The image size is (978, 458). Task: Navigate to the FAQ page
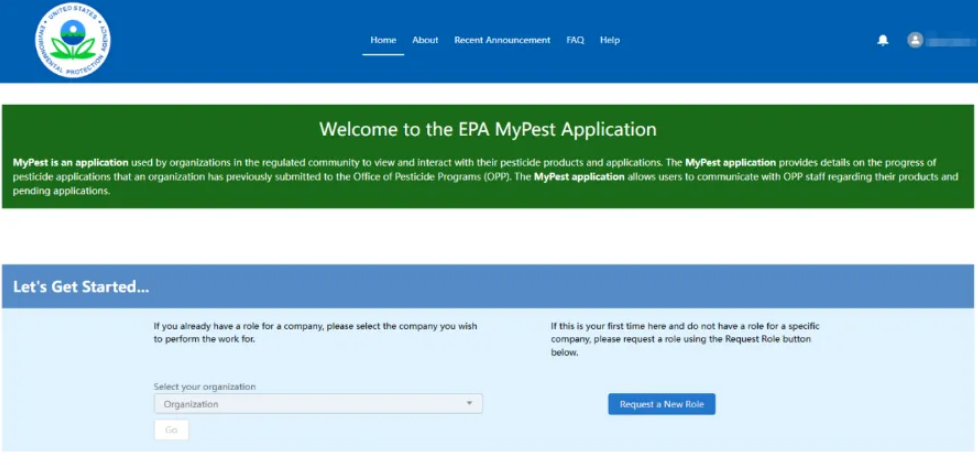pos(575,40)
